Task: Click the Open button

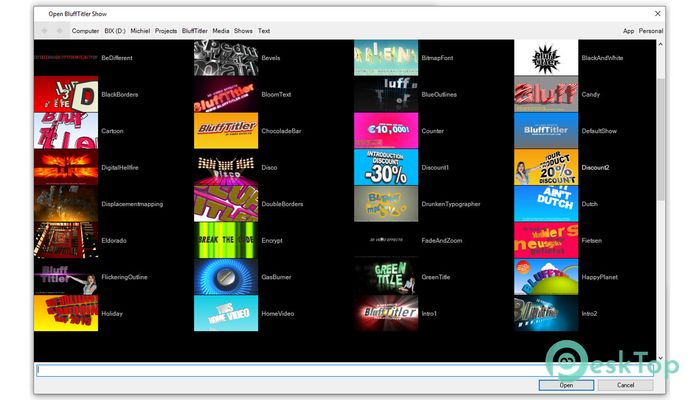Action: click(x=566, y=385)
